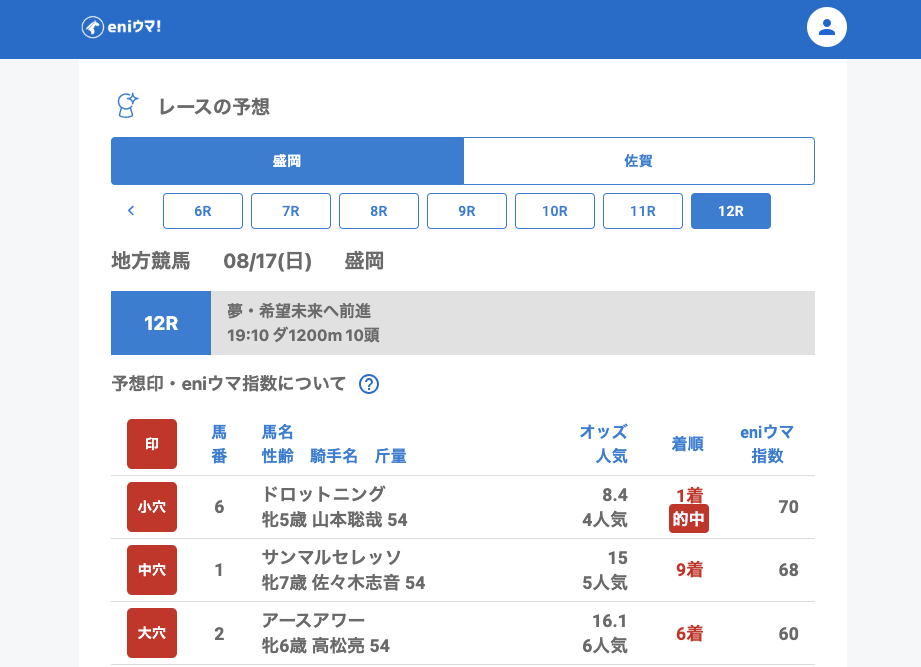
Task: Click the red 印 header badge
Action: [152, 444]
